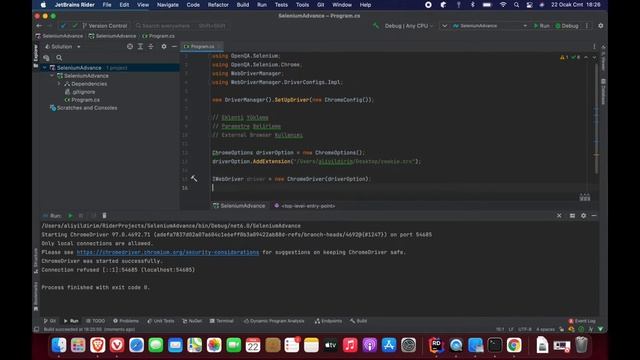This screenshot has height=360, width=640.
Task: Select Program.cs in Solution tree
Action: click(82, 100)
